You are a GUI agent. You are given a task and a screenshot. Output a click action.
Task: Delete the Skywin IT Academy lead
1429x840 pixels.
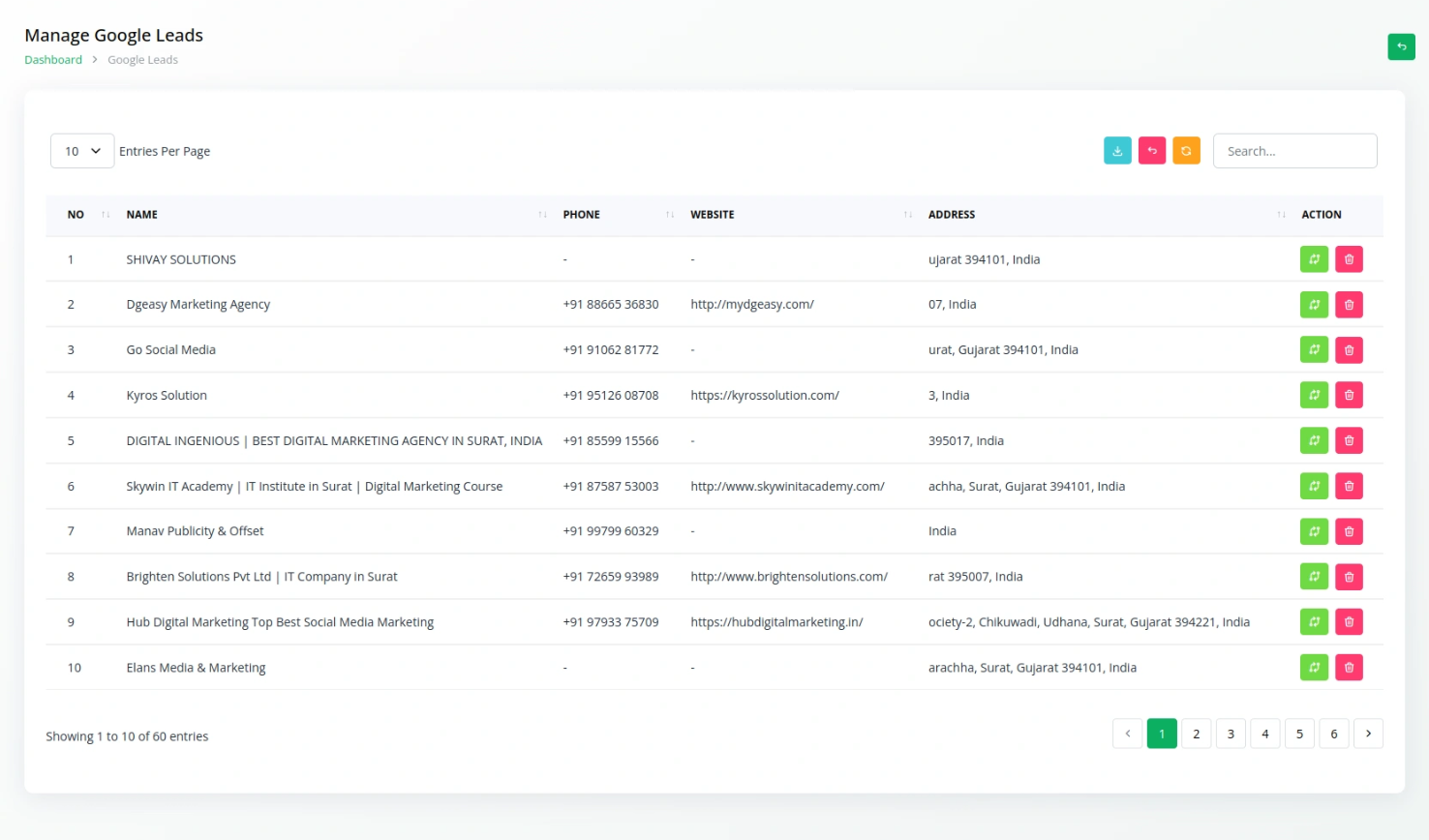(1349, 486)
